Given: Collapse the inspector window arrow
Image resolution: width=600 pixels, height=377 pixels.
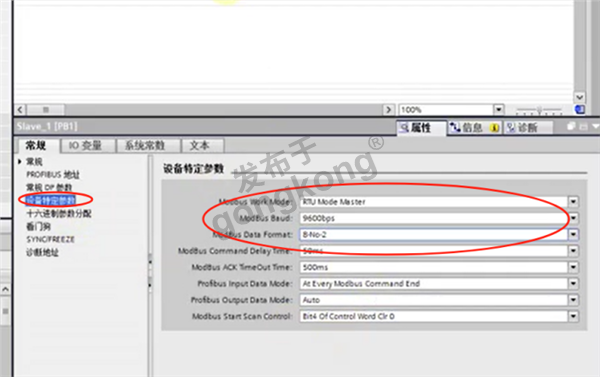Looking at the screenshot, I should point(595,126).
